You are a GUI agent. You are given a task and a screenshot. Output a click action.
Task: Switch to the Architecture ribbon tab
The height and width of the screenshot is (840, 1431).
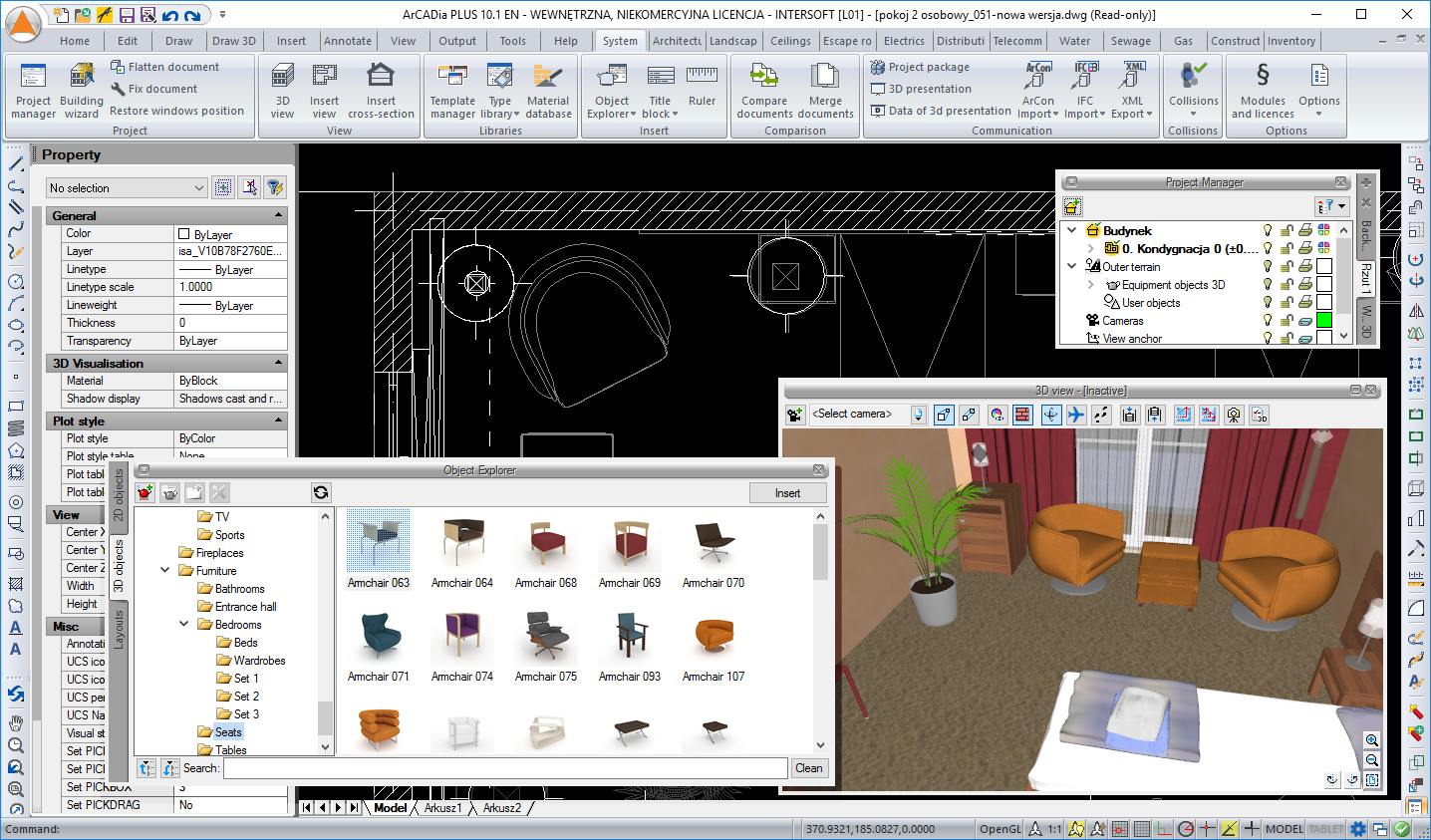tap(677, 41)
